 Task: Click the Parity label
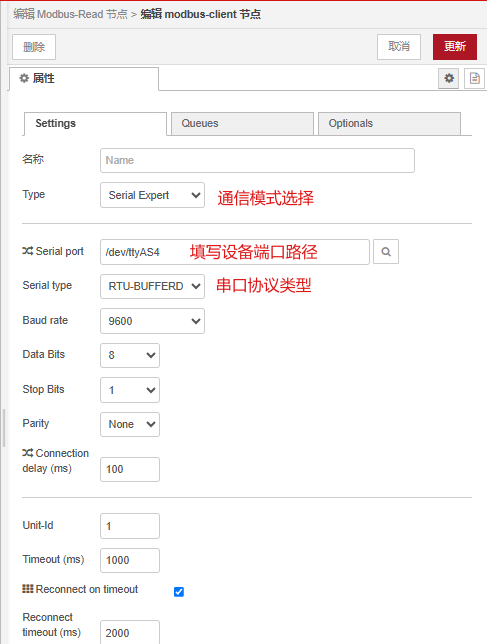point(36,423)
